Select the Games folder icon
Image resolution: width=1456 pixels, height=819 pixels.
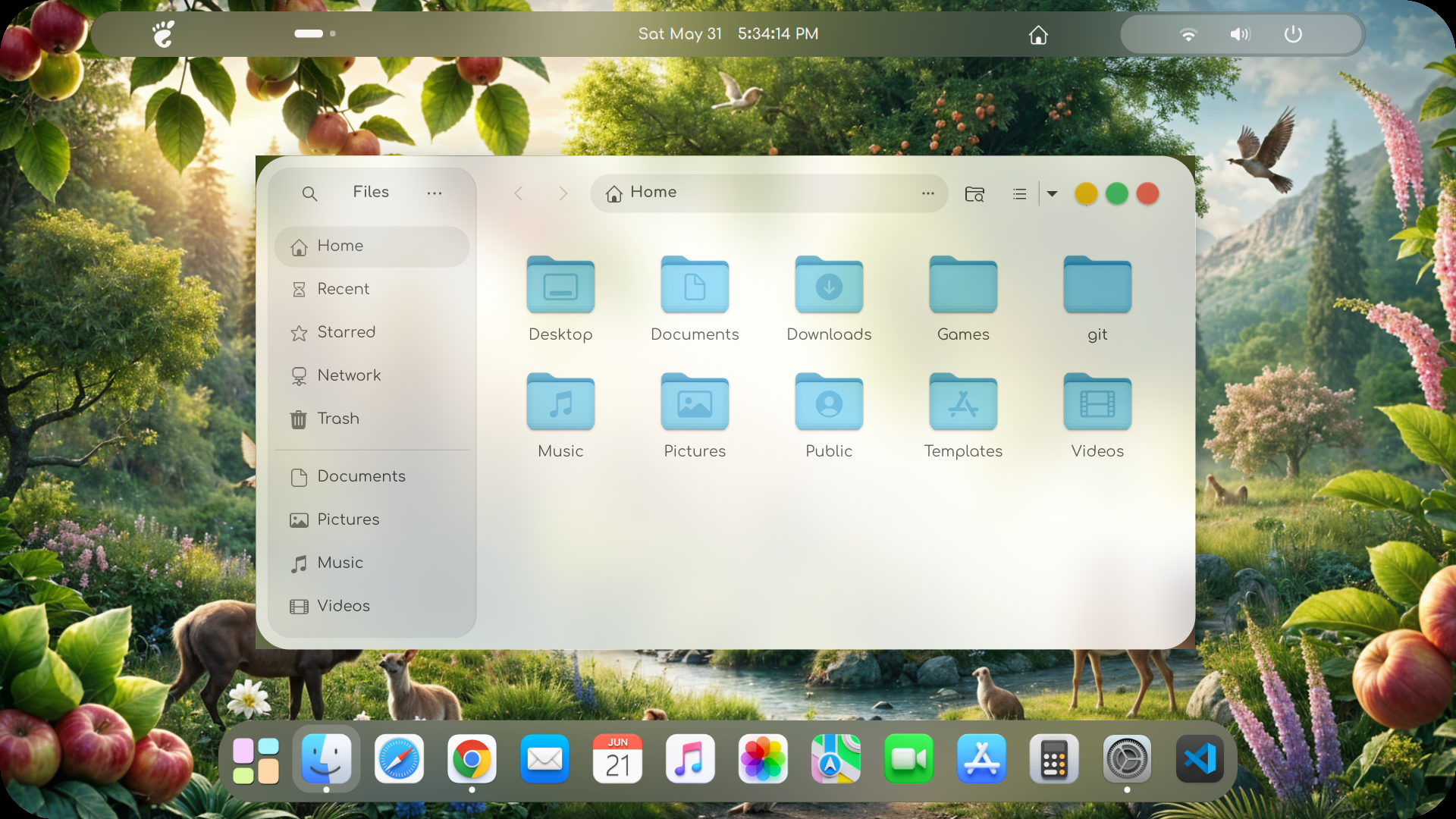click(x=963, y=284)
